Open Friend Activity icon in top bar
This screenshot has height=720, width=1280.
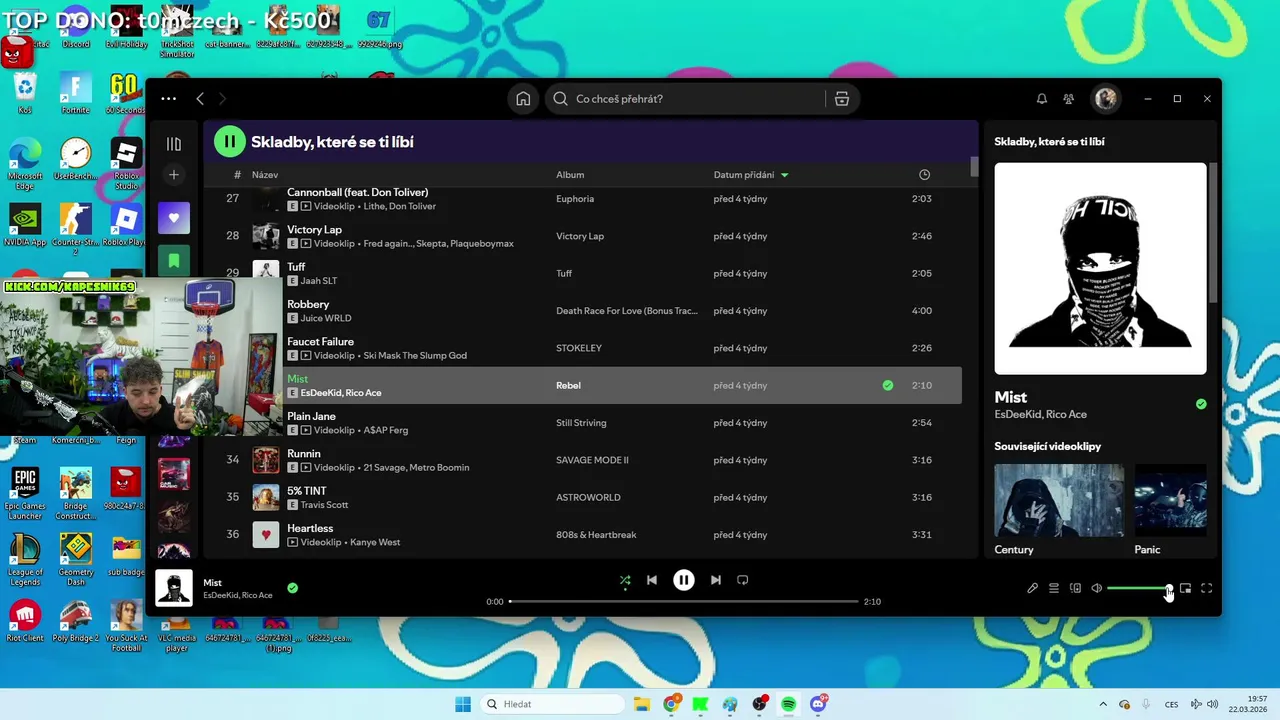(x=1069, y=99)
